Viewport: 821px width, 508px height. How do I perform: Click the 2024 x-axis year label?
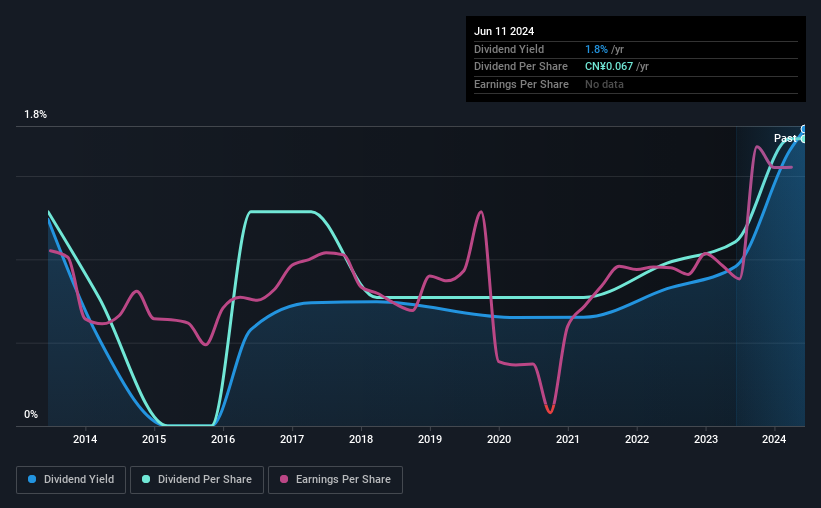774,439
